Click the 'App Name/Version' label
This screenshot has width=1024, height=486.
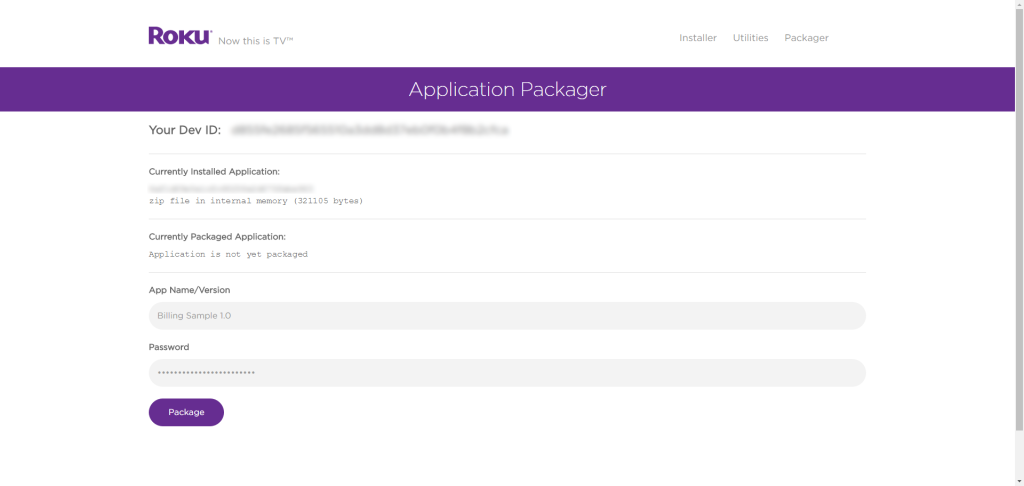189,289
